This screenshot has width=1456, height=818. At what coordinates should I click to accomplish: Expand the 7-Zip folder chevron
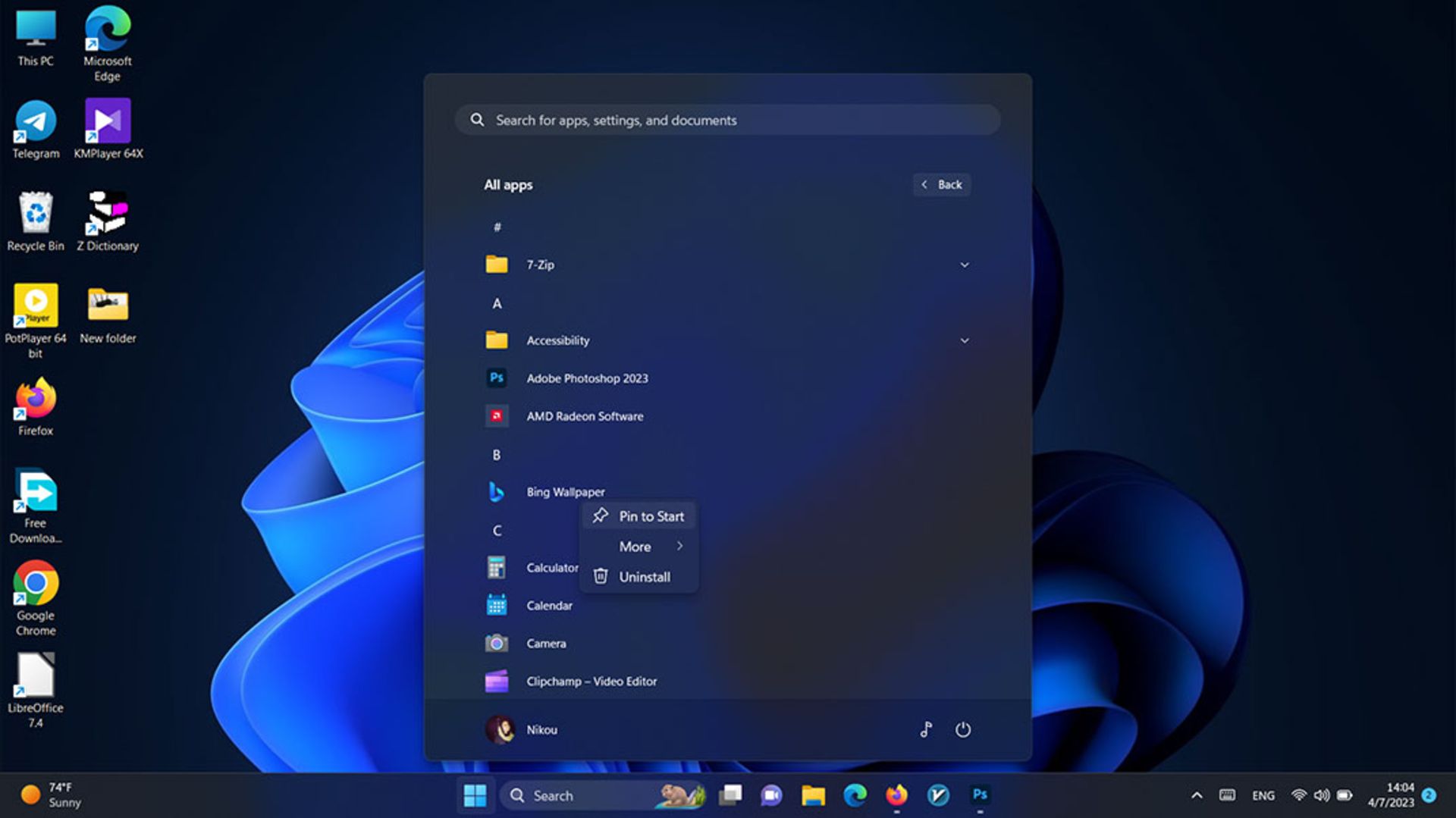point(964,265)
